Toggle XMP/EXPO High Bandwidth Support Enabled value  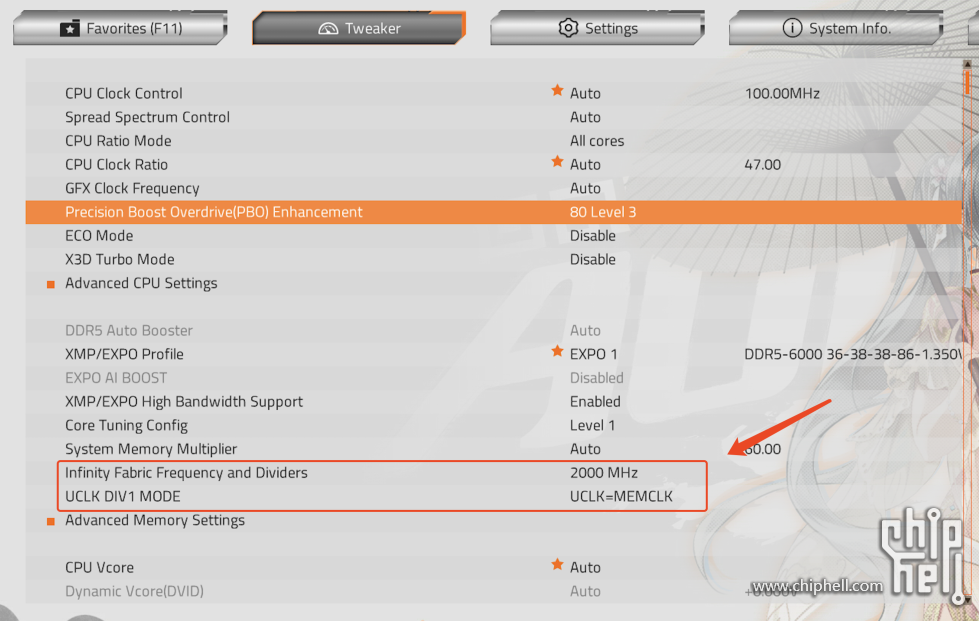coord(595,402)
